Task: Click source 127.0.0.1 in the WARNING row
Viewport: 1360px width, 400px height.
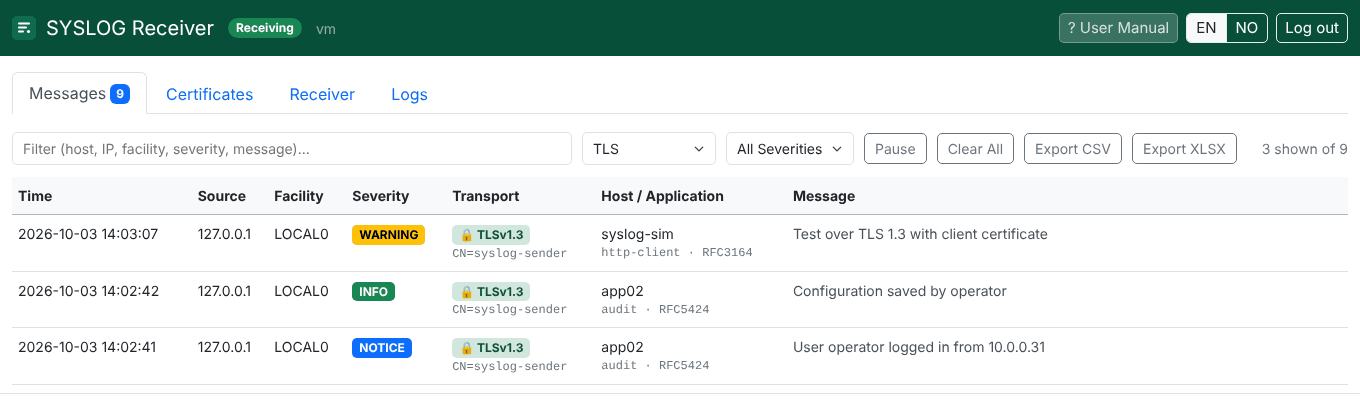Action: pyautogui.click(x=224, y=234)
